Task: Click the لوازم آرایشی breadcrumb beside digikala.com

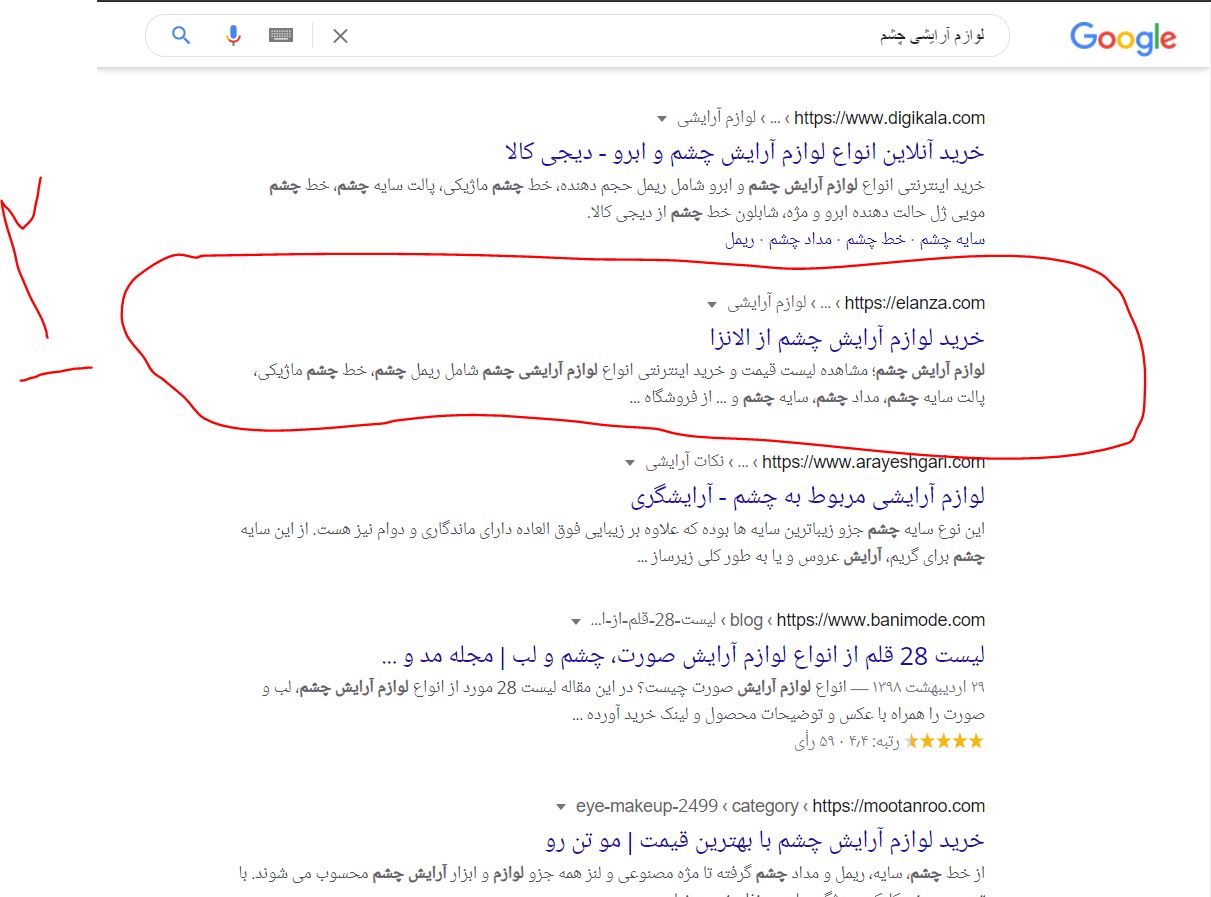Action: click(716, 118)
